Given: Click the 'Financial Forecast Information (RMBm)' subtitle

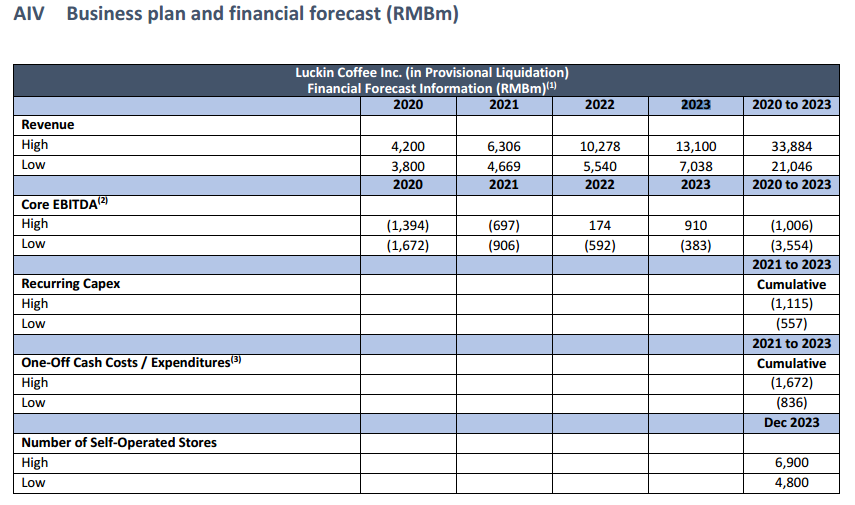Looking at the screenshot, I should [431, 88].
